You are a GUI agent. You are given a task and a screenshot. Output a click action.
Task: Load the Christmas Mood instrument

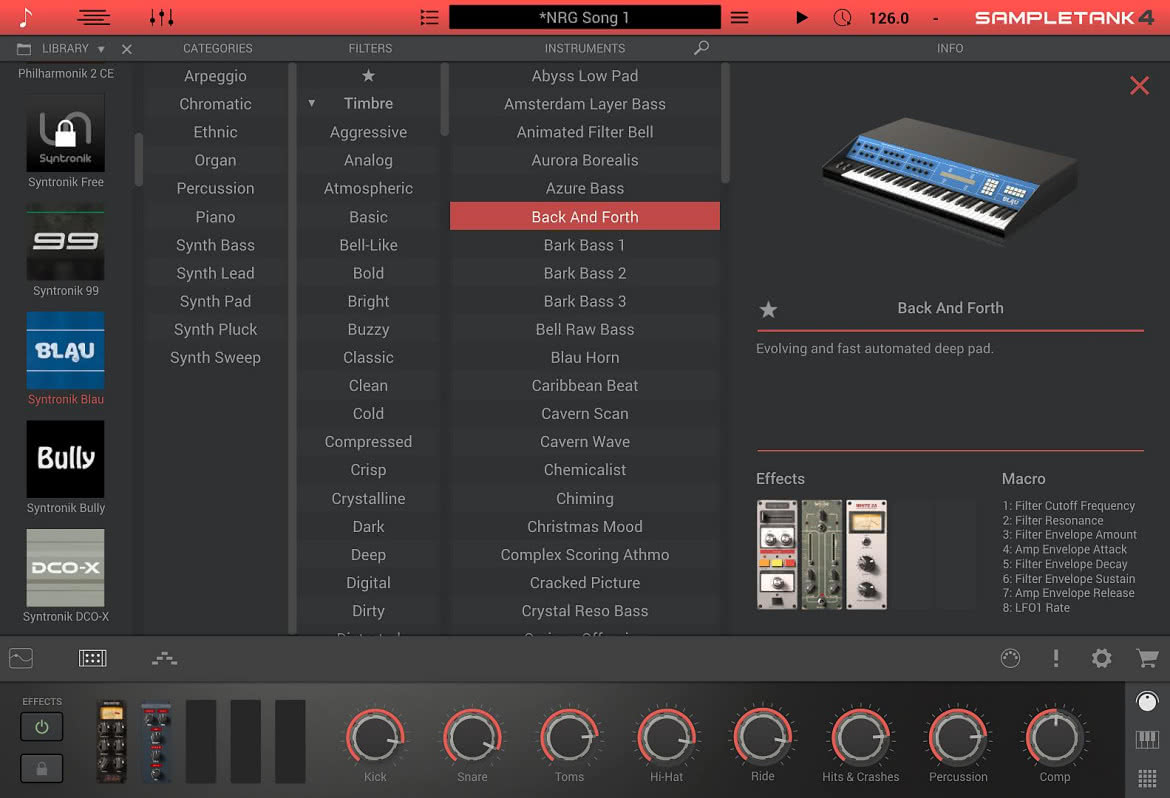tap(585, 527)
